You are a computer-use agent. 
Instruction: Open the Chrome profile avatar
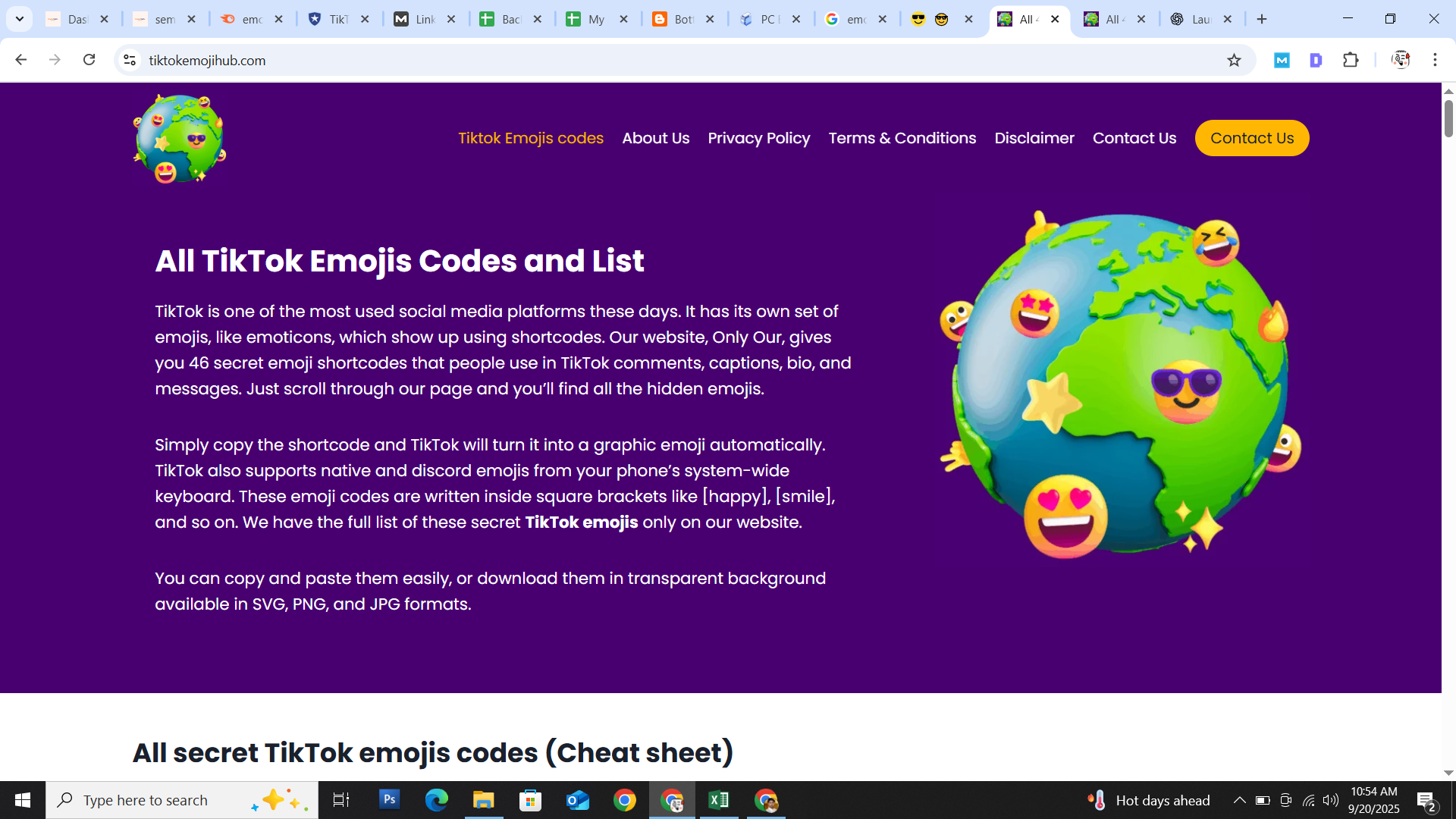click(1401, 60)
